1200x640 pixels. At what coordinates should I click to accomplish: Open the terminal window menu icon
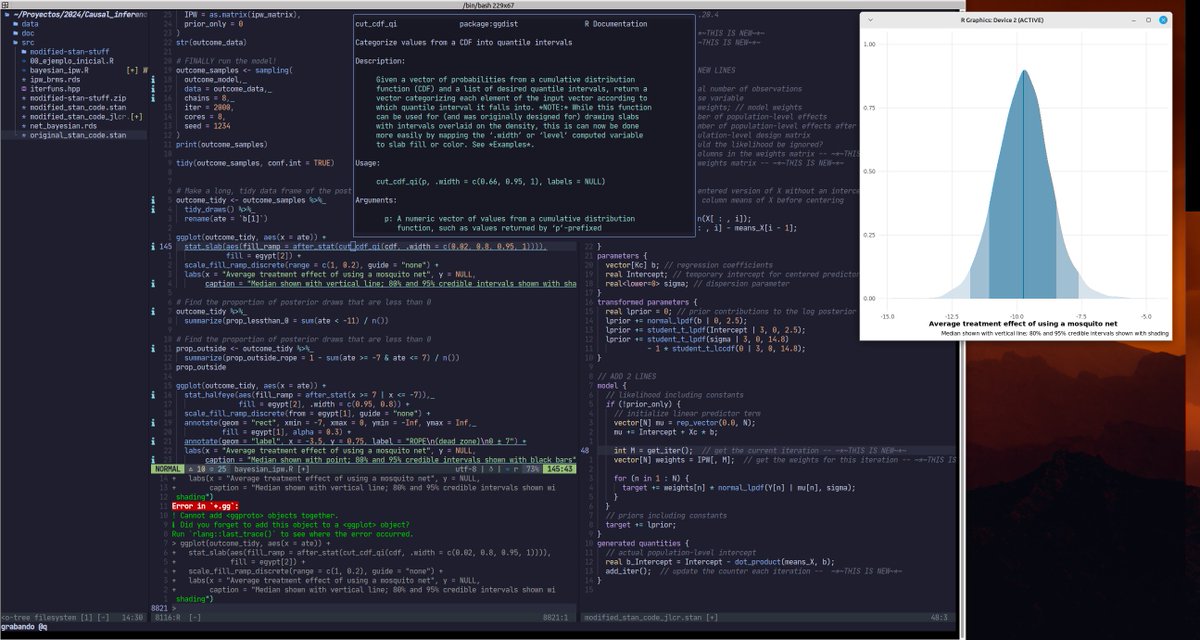6,5
